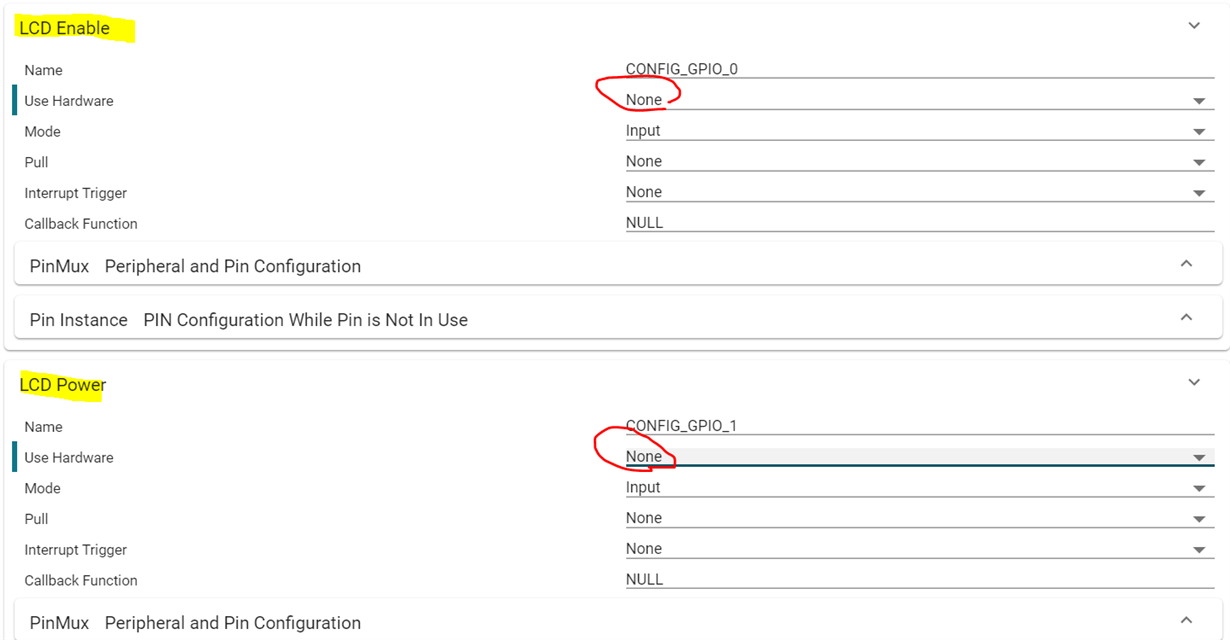1230x640 pixels.
Task: Open Mode dropdown under LCD Power
Action: click(920, 488)
